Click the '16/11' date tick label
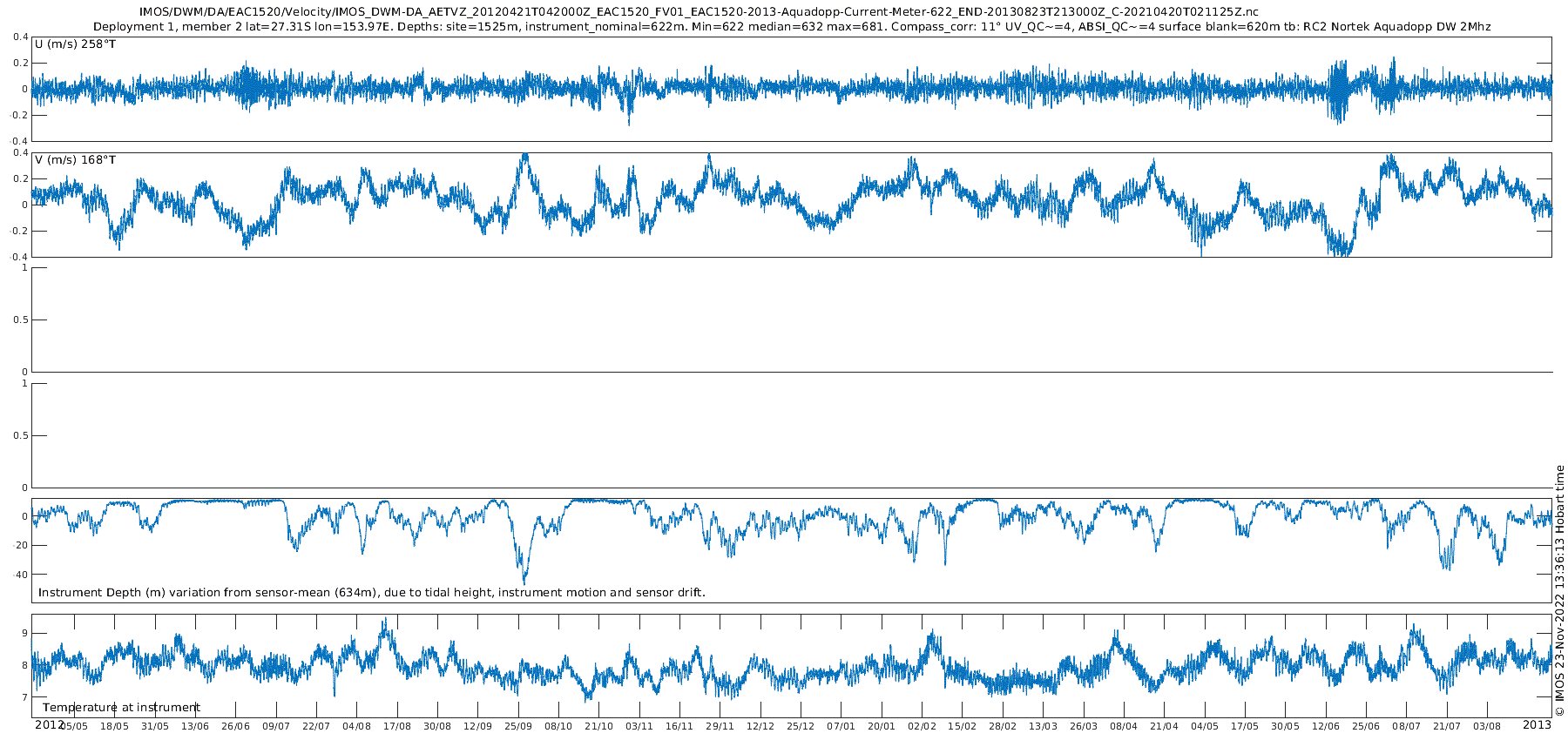 (x=679, y=727)
